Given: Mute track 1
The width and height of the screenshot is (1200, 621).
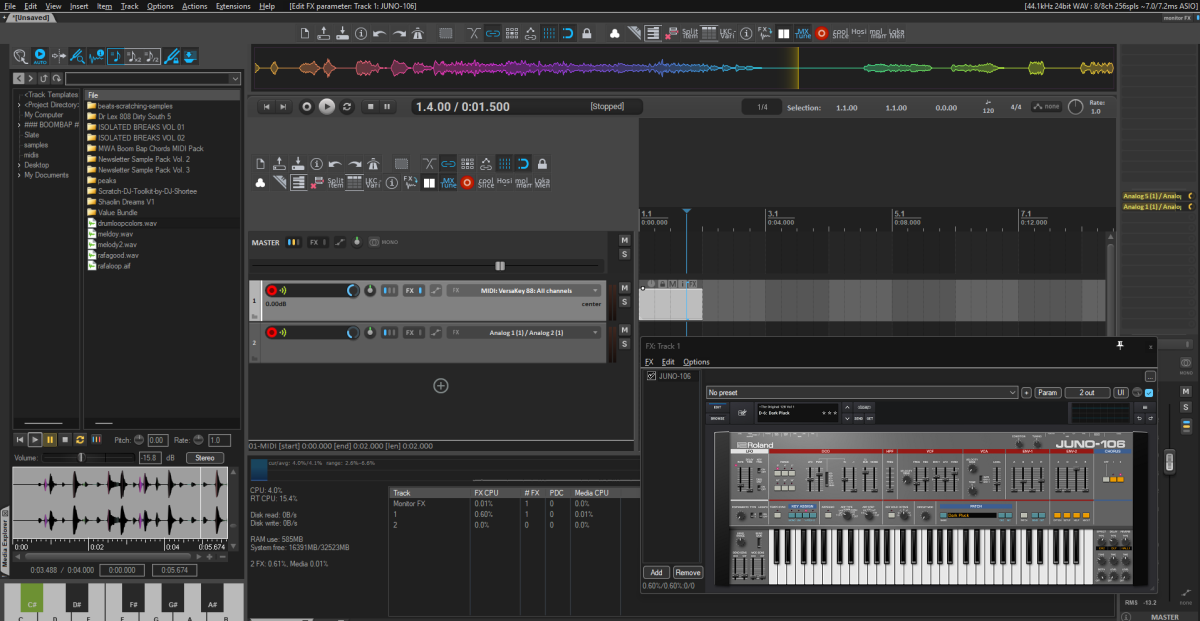Looking at the screenshot, I should pyautogui.click(x=624, y=288).
